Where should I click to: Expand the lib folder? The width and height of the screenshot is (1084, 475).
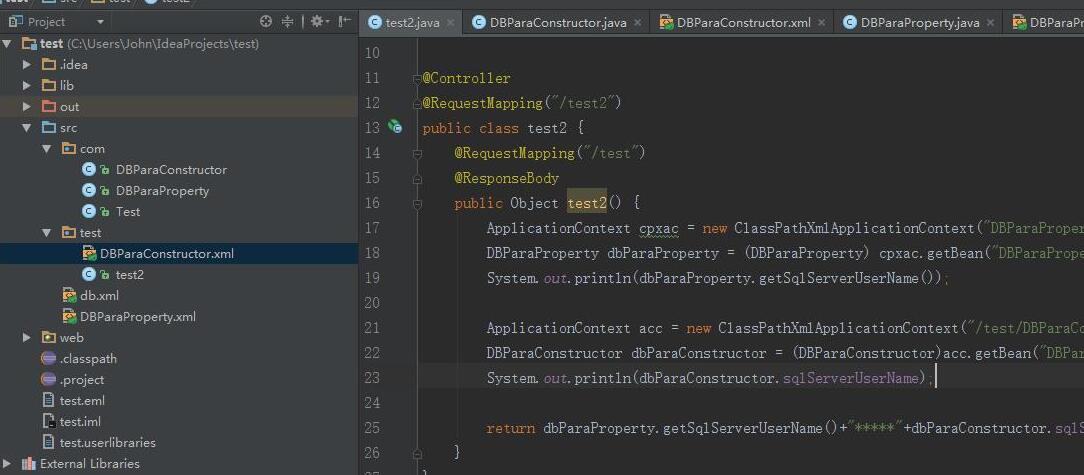[27, 86]
